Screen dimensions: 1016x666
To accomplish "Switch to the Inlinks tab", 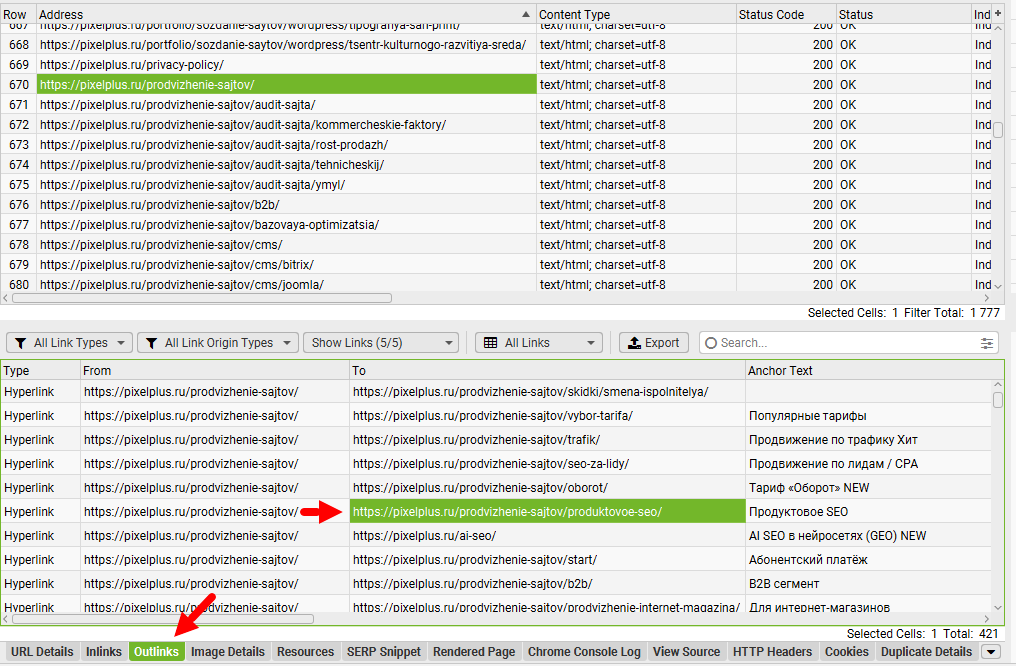I will tap(104, 652).
